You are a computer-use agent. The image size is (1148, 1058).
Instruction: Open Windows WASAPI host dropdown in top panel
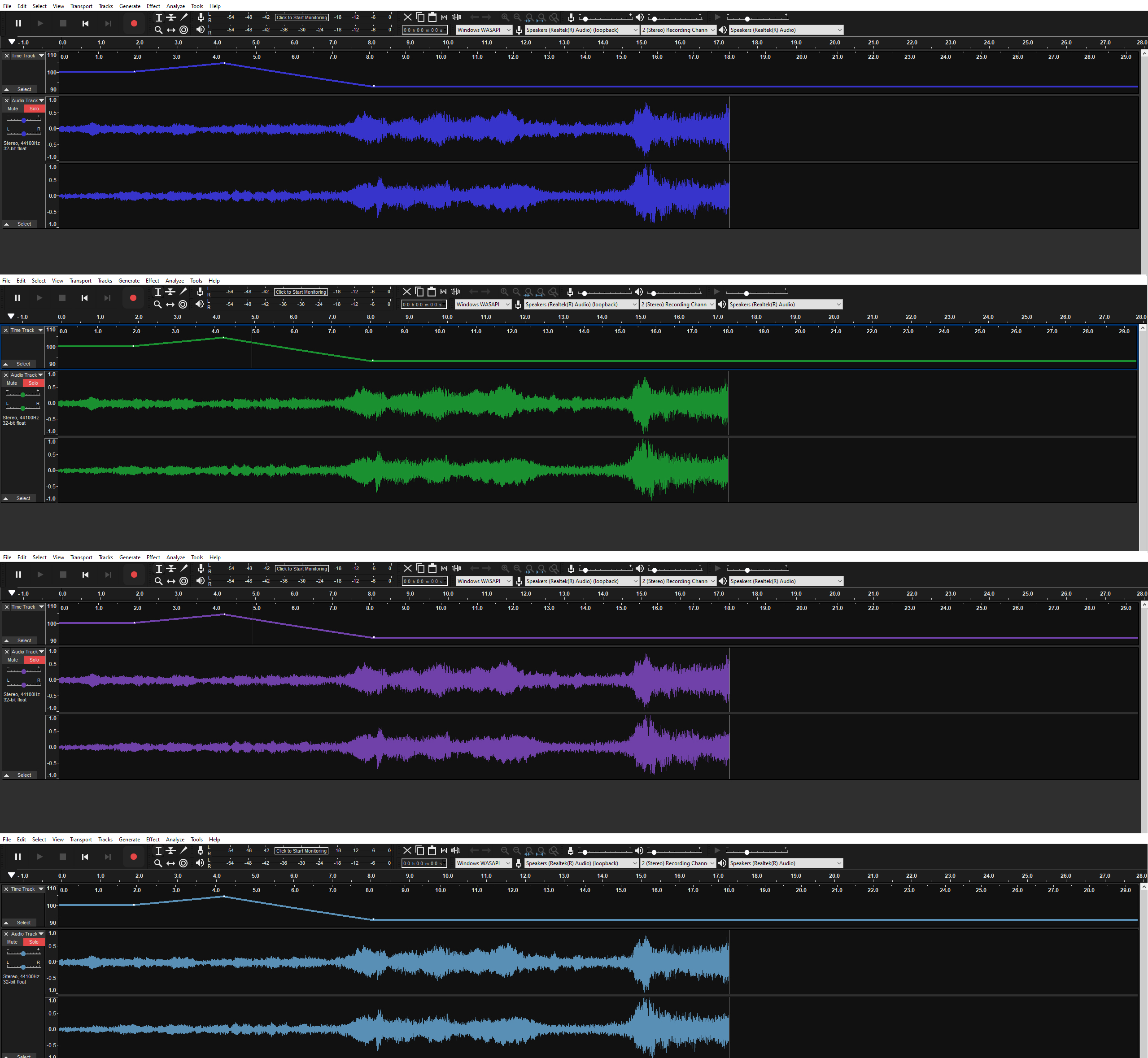tap(484, 30)
